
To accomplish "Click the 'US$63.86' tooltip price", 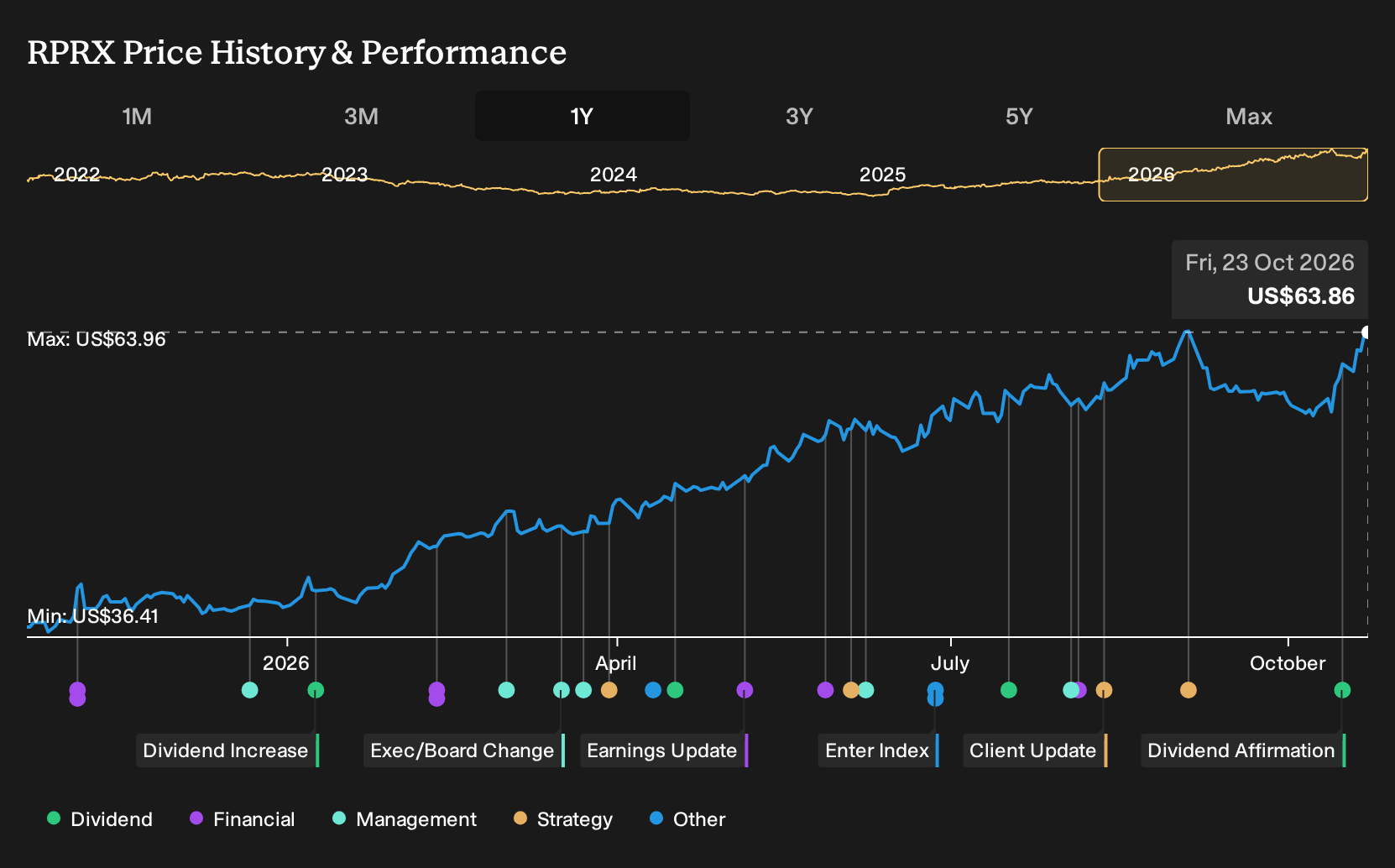I will tap(1301, 296).
